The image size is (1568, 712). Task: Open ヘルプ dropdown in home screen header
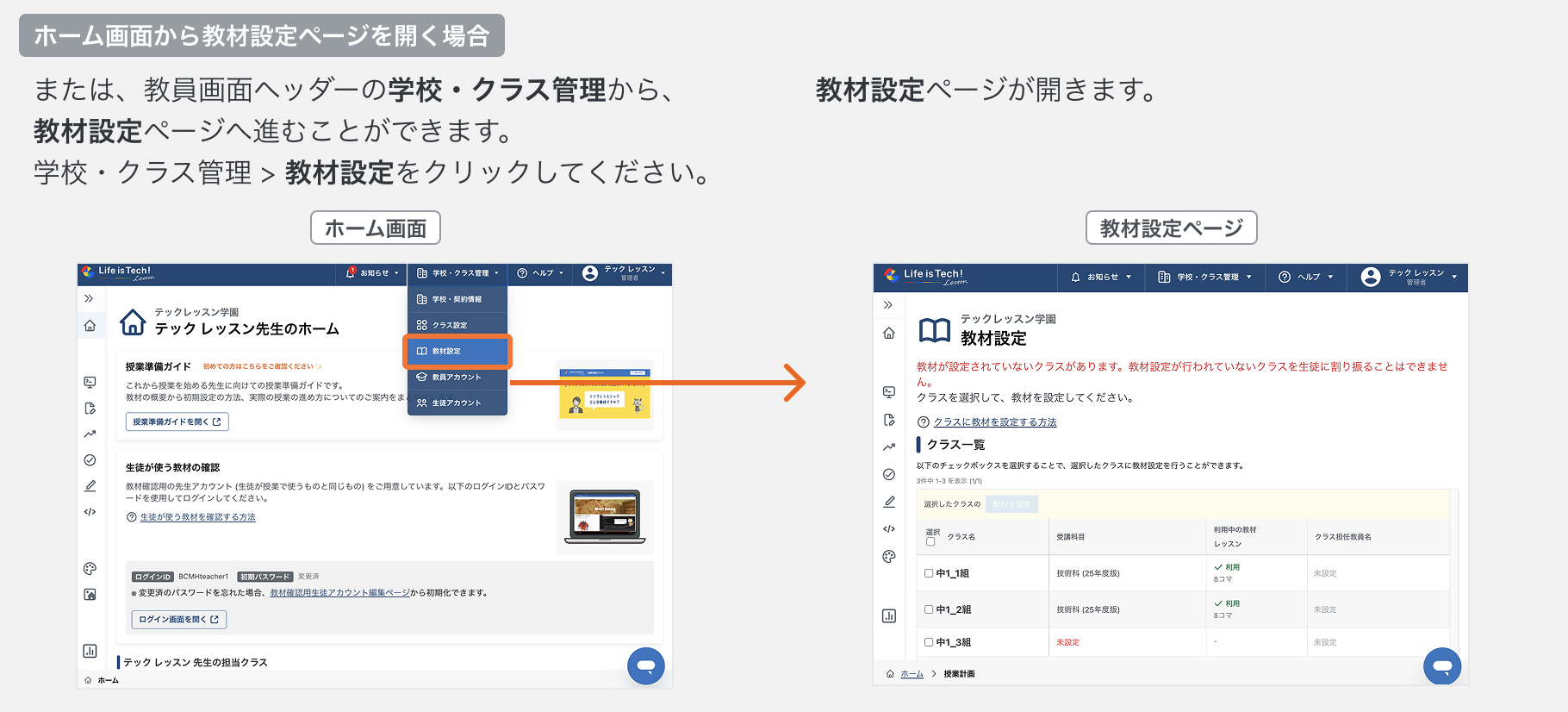tap(540, 273)
